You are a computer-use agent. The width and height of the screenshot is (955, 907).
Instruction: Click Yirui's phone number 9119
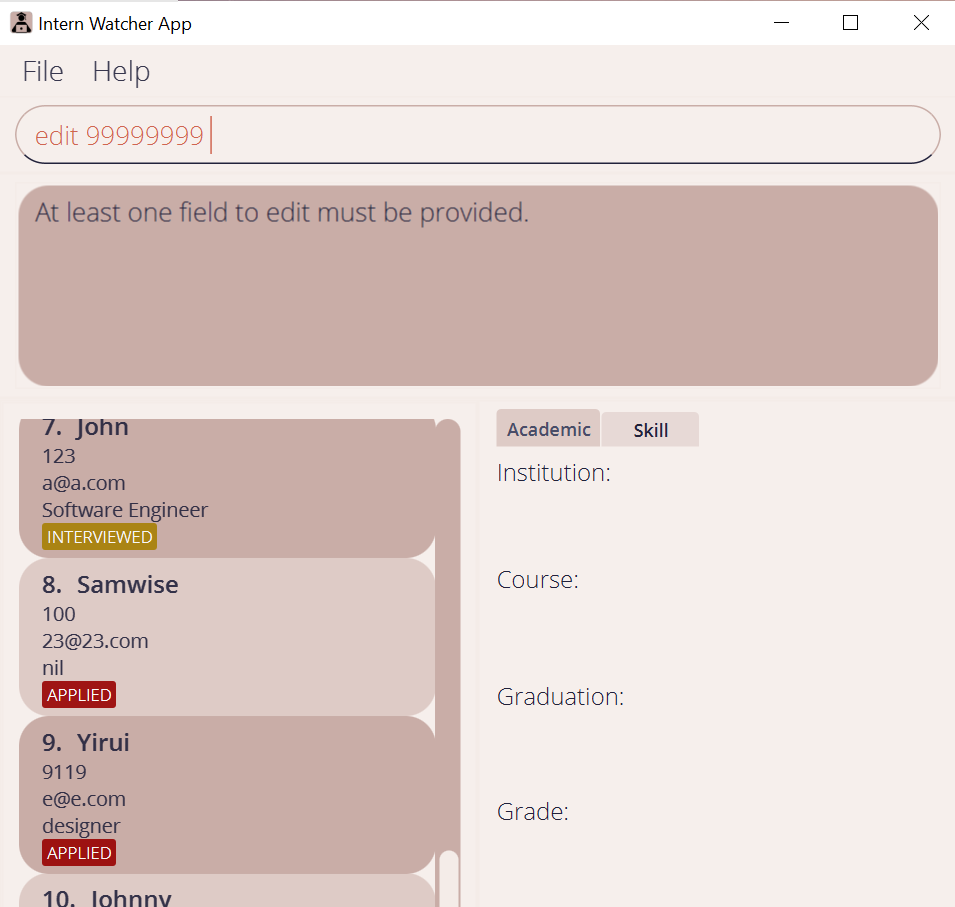coord(64,772)
